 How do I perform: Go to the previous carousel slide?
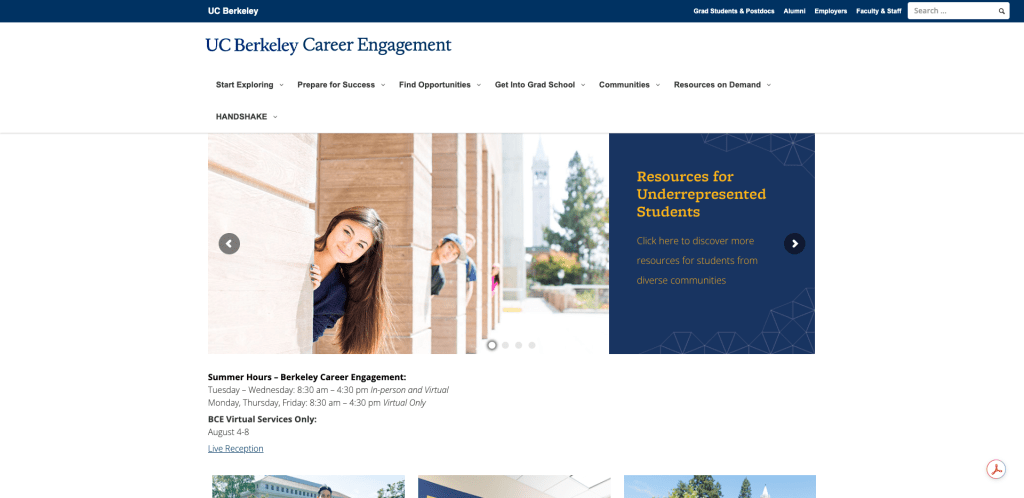(x=229, y=243)
